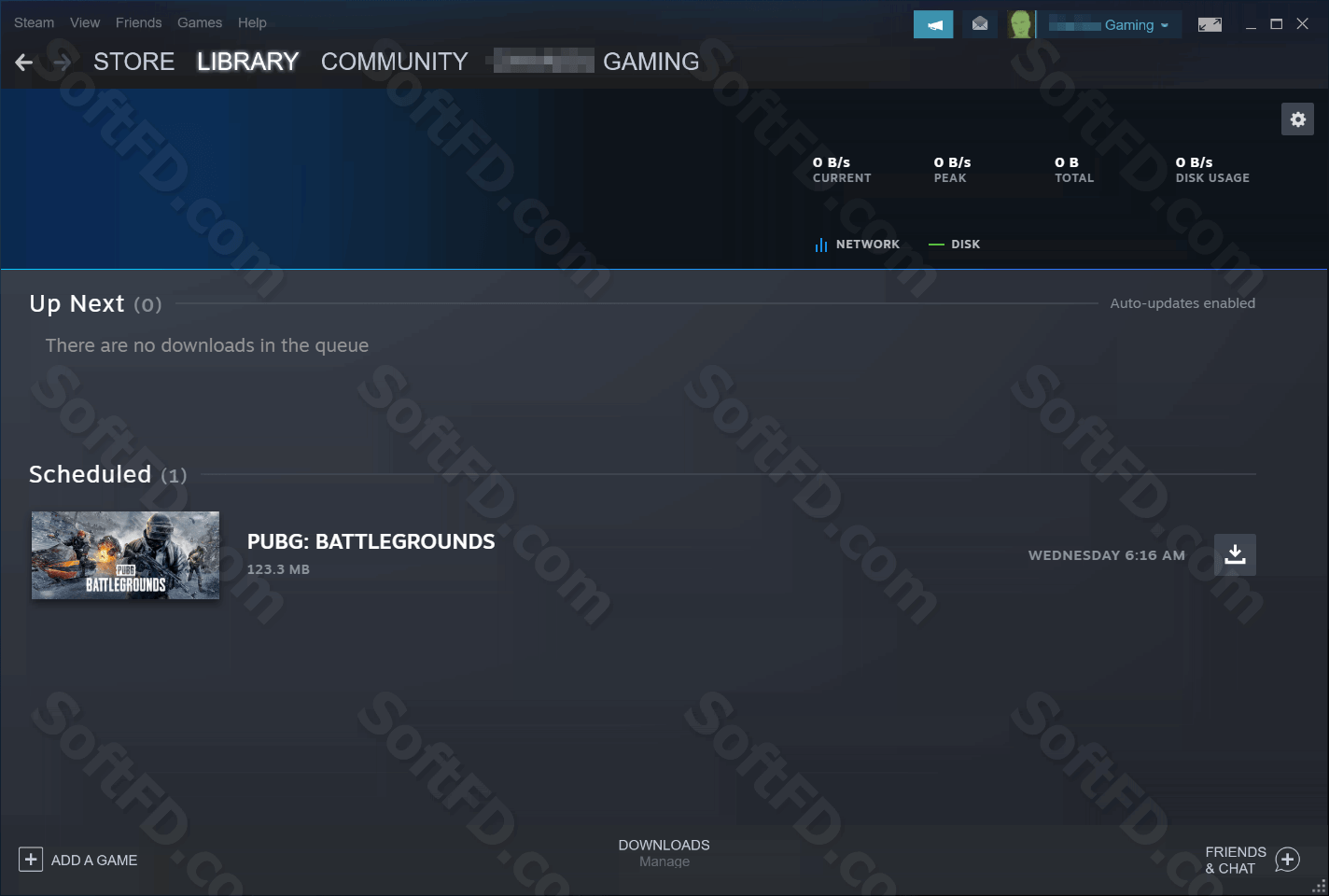Image resolution: width=1329 pixels, height=896 pixels.
Task: Click the Scheduled heading
Action: 108,475
